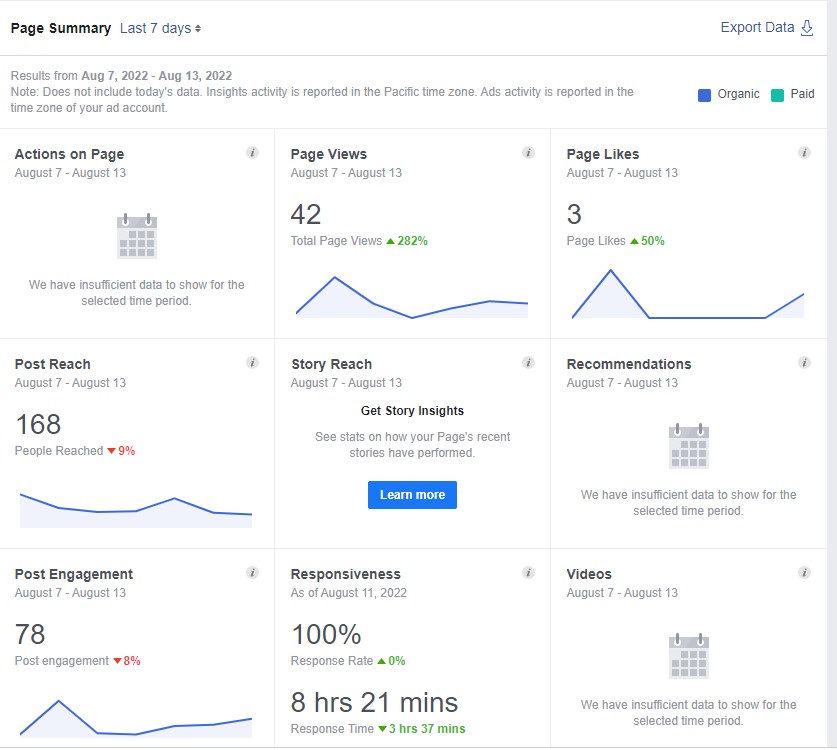This screenshot has height=750, width=837.
Task: Click info icon on Post Reach card
Action: [252, 363]
